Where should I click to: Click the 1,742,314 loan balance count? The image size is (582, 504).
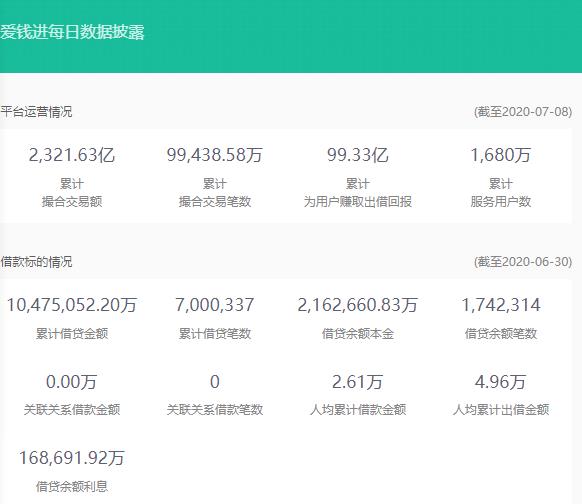point(500,305)
